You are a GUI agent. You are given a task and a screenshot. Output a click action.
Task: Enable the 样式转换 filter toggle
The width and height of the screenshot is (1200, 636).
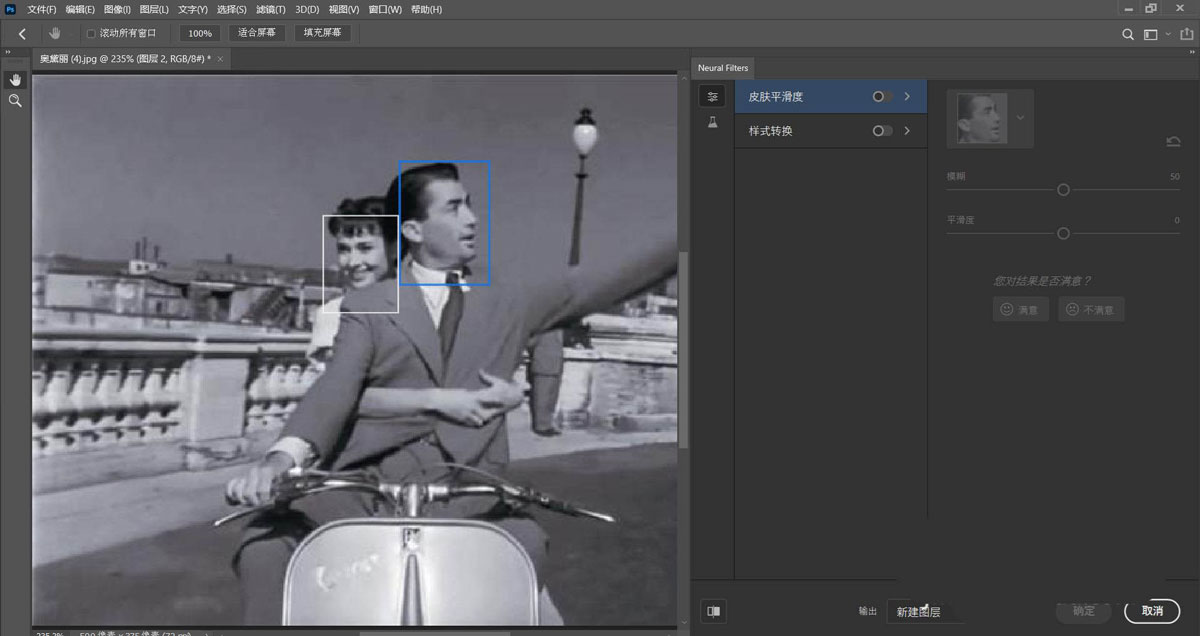click(x=881, y=131)
